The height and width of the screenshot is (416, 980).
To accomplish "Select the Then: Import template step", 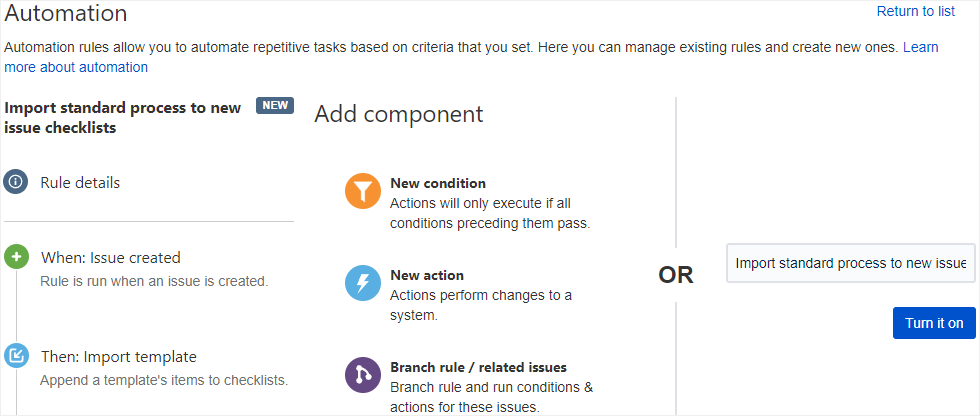I will coord(119,356).
